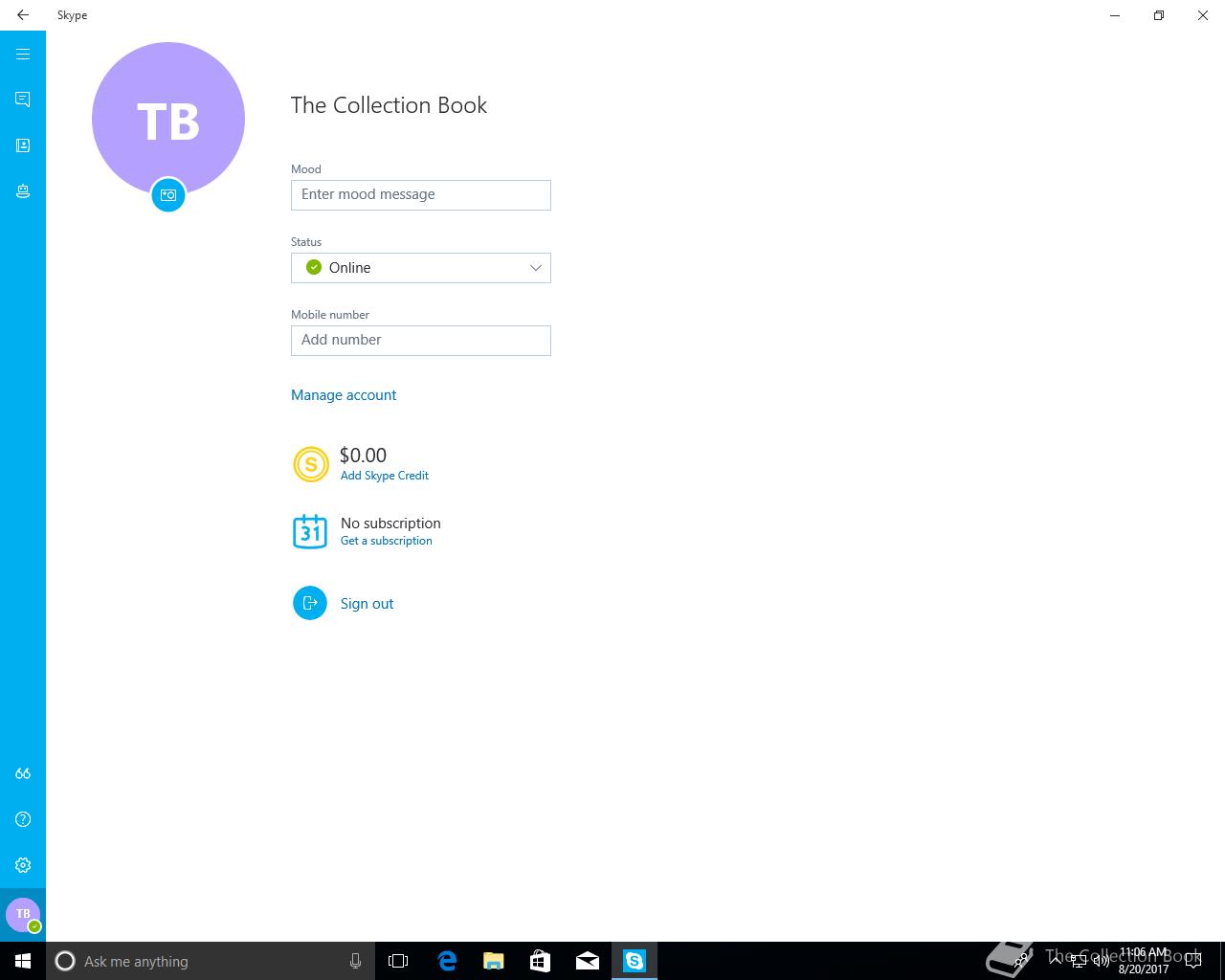Change profile picture via camera icon

click(x=168, y=195)
